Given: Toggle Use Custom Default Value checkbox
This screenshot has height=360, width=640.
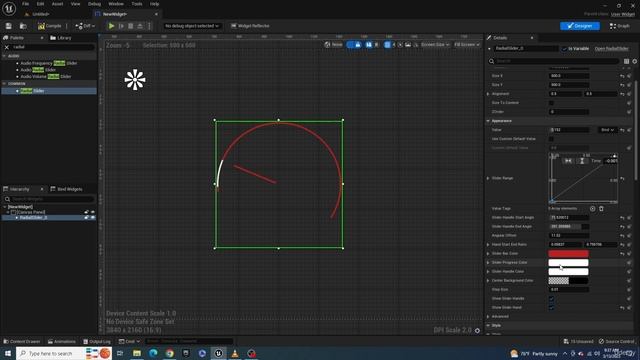Looking at the screenshot, I should coord(551,139).
